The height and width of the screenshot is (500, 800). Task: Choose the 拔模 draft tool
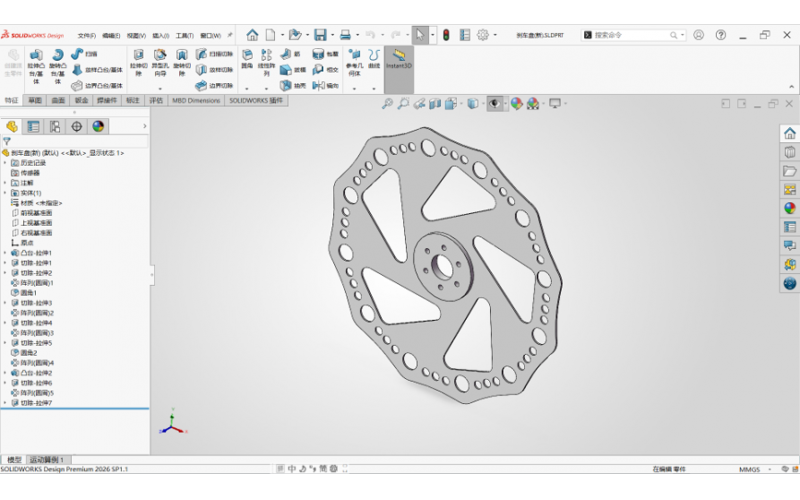point(293,69)
